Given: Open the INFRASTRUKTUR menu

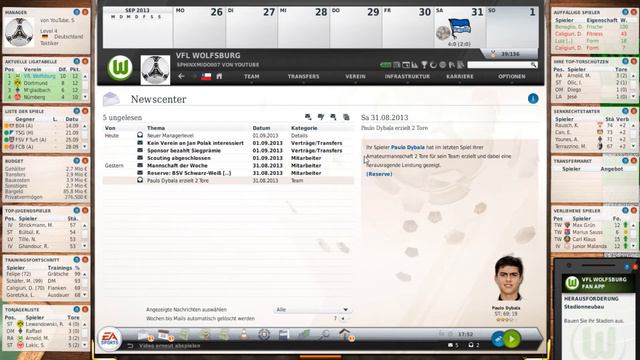Looking at the screenshot, I should coord(407,76).
